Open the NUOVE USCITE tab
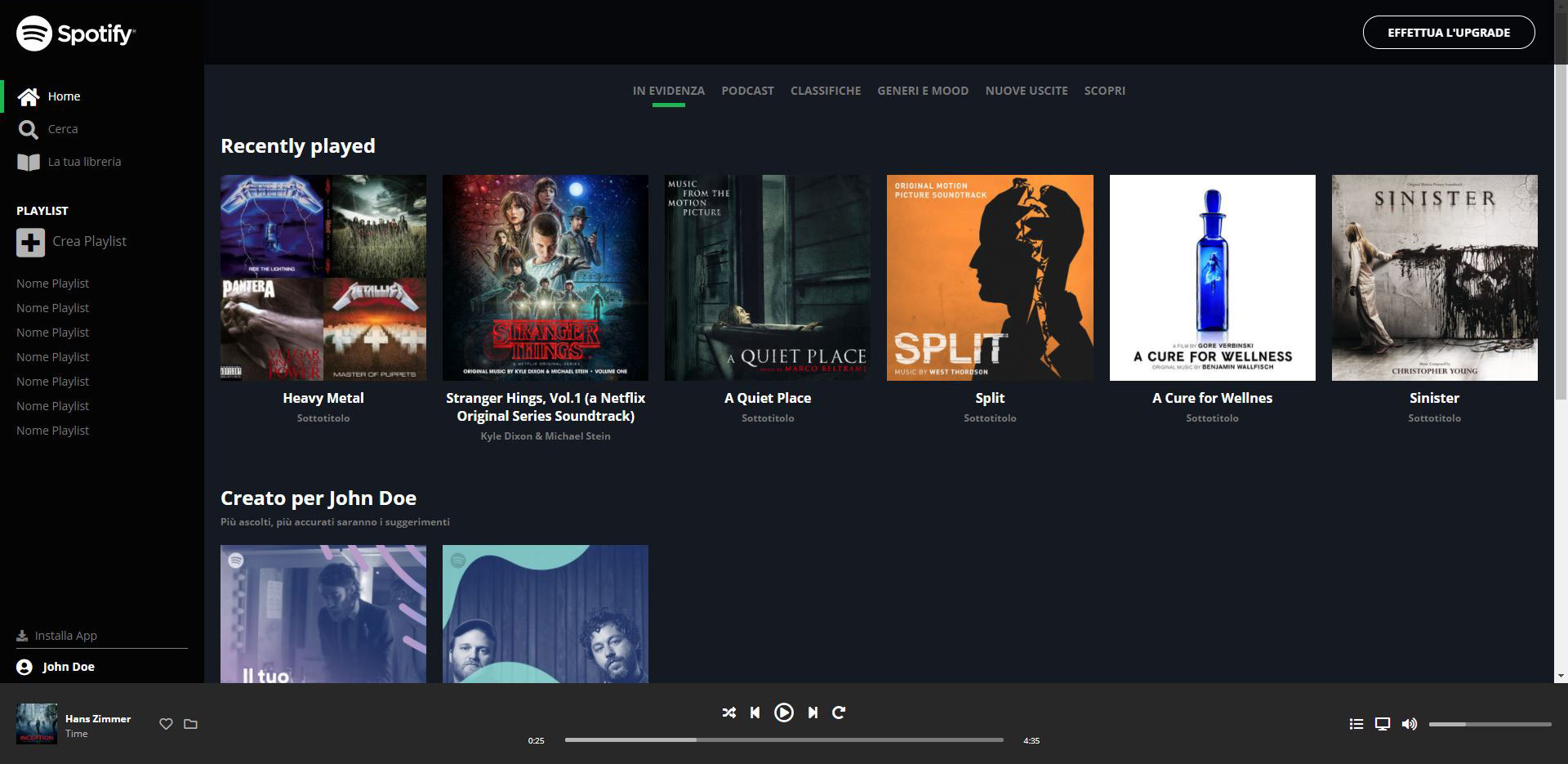The height and width of the screenshot is (764, 1568). click(x=1027, y=91)
